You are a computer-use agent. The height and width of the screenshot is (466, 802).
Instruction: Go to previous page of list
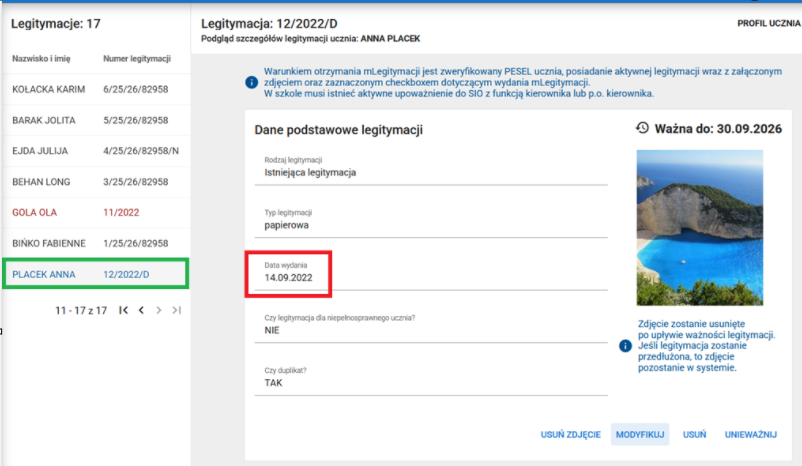[x=141, y=311]
